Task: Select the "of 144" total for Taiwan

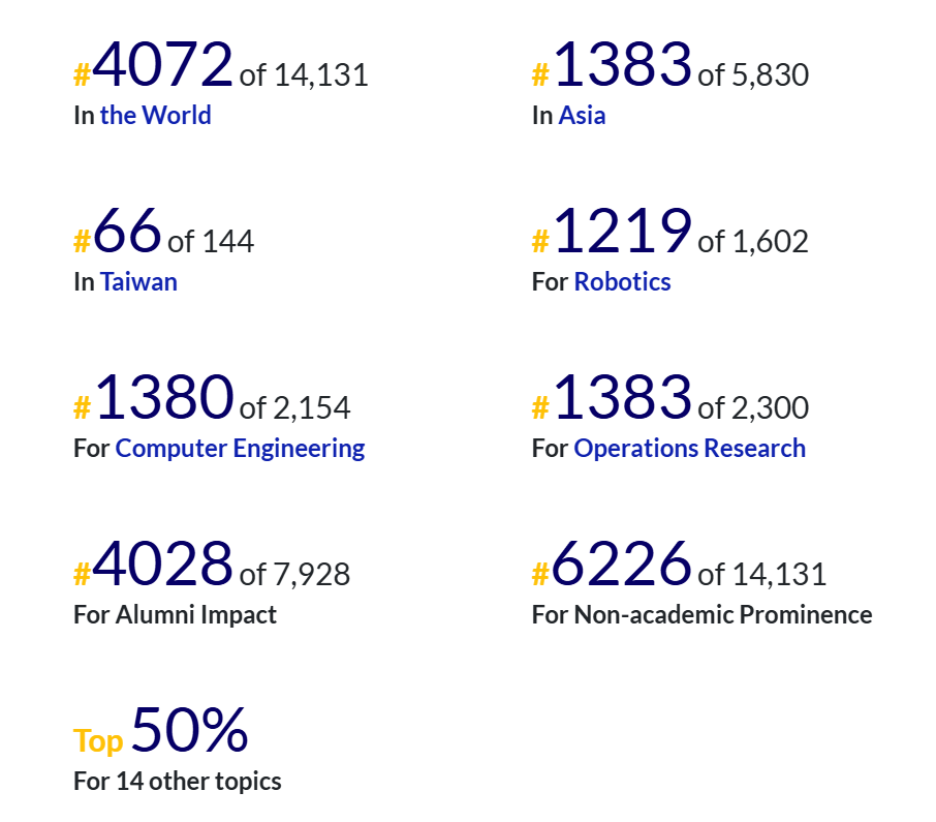Action: 211,241
